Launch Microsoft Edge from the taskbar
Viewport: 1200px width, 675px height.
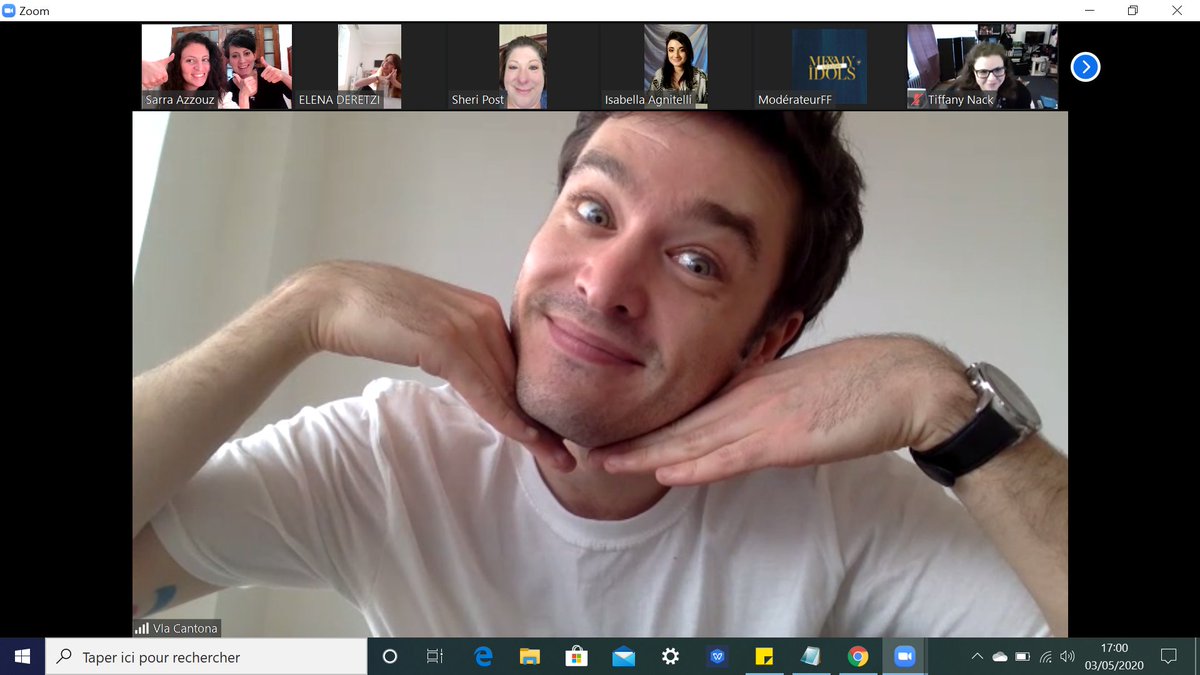[x=484, y=657]
